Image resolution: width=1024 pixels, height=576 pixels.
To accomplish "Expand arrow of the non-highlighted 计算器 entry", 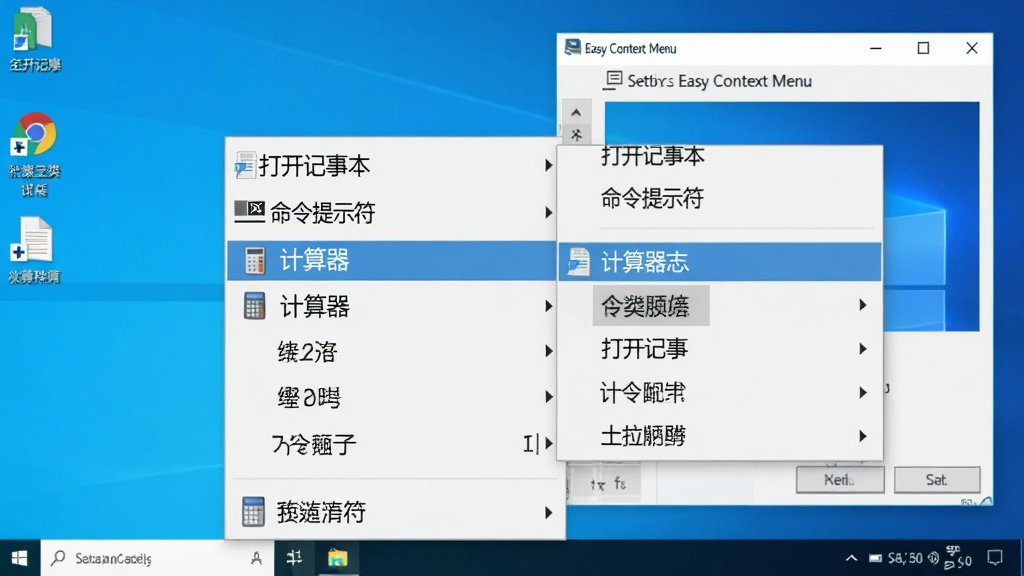I will point(549,306).
